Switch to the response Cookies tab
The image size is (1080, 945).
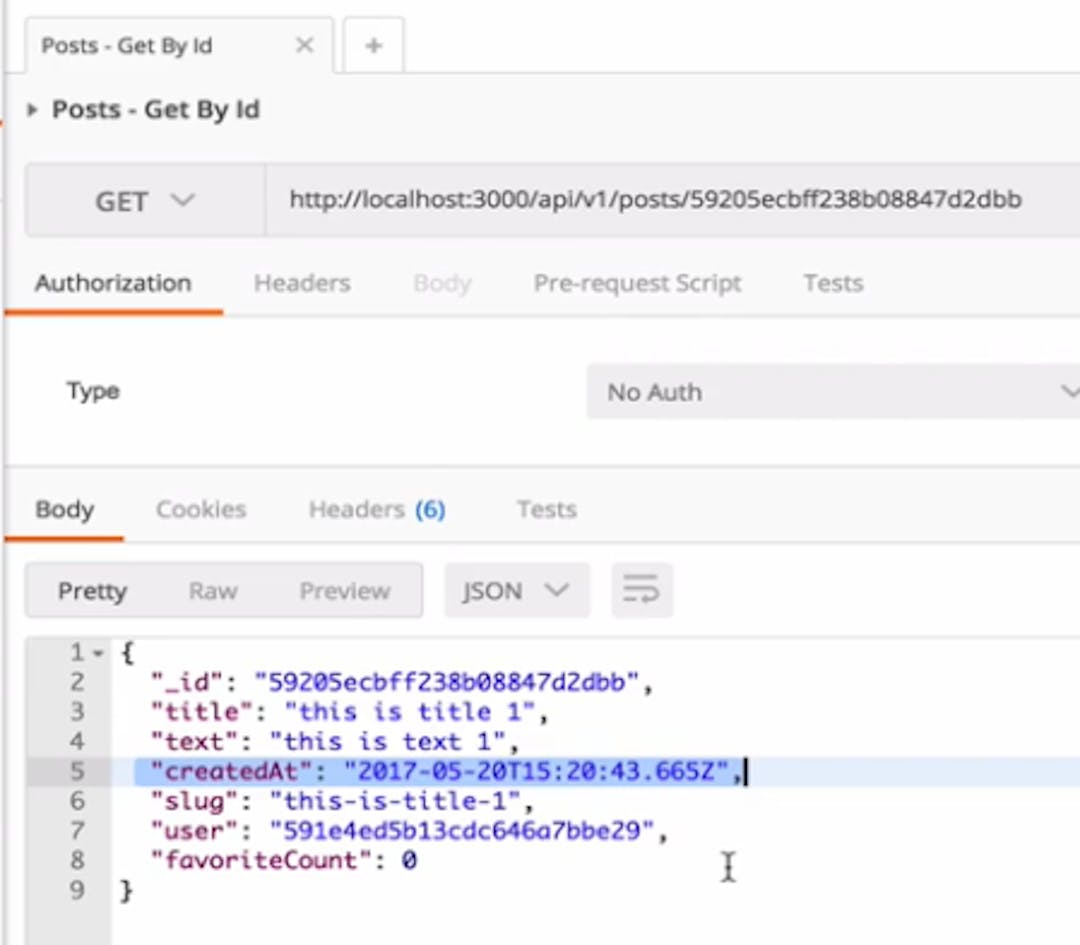pos(201,509)
